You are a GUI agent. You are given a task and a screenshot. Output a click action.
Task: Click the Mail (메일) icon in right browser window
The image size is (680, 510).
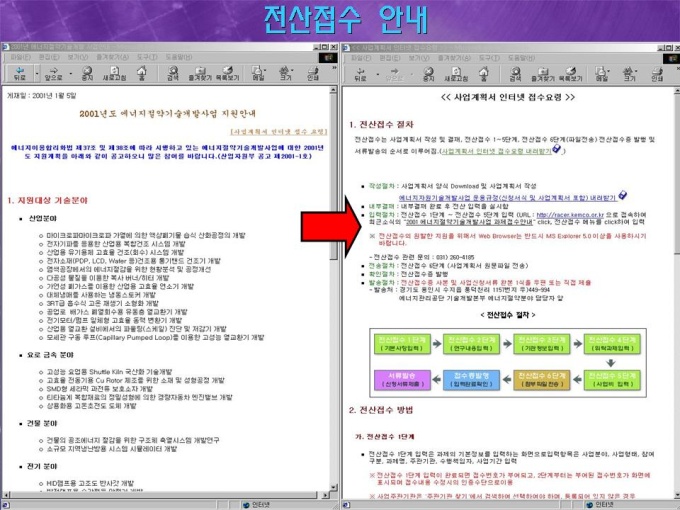(x=601, y=74)
